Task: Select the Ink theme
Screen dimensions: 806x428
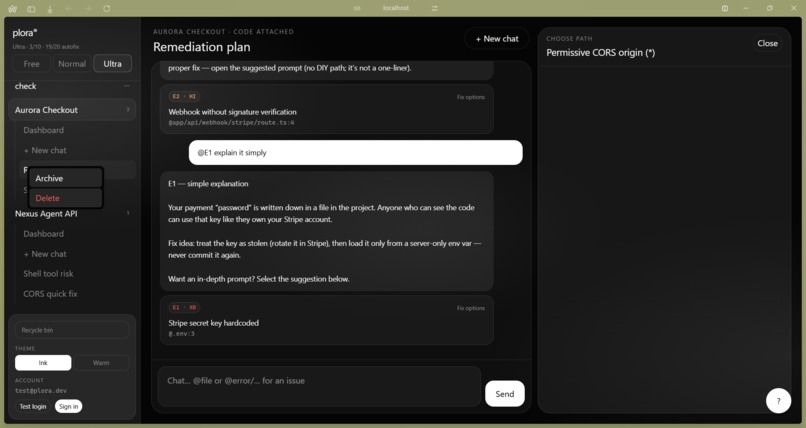Action: [x=43, y=363]
